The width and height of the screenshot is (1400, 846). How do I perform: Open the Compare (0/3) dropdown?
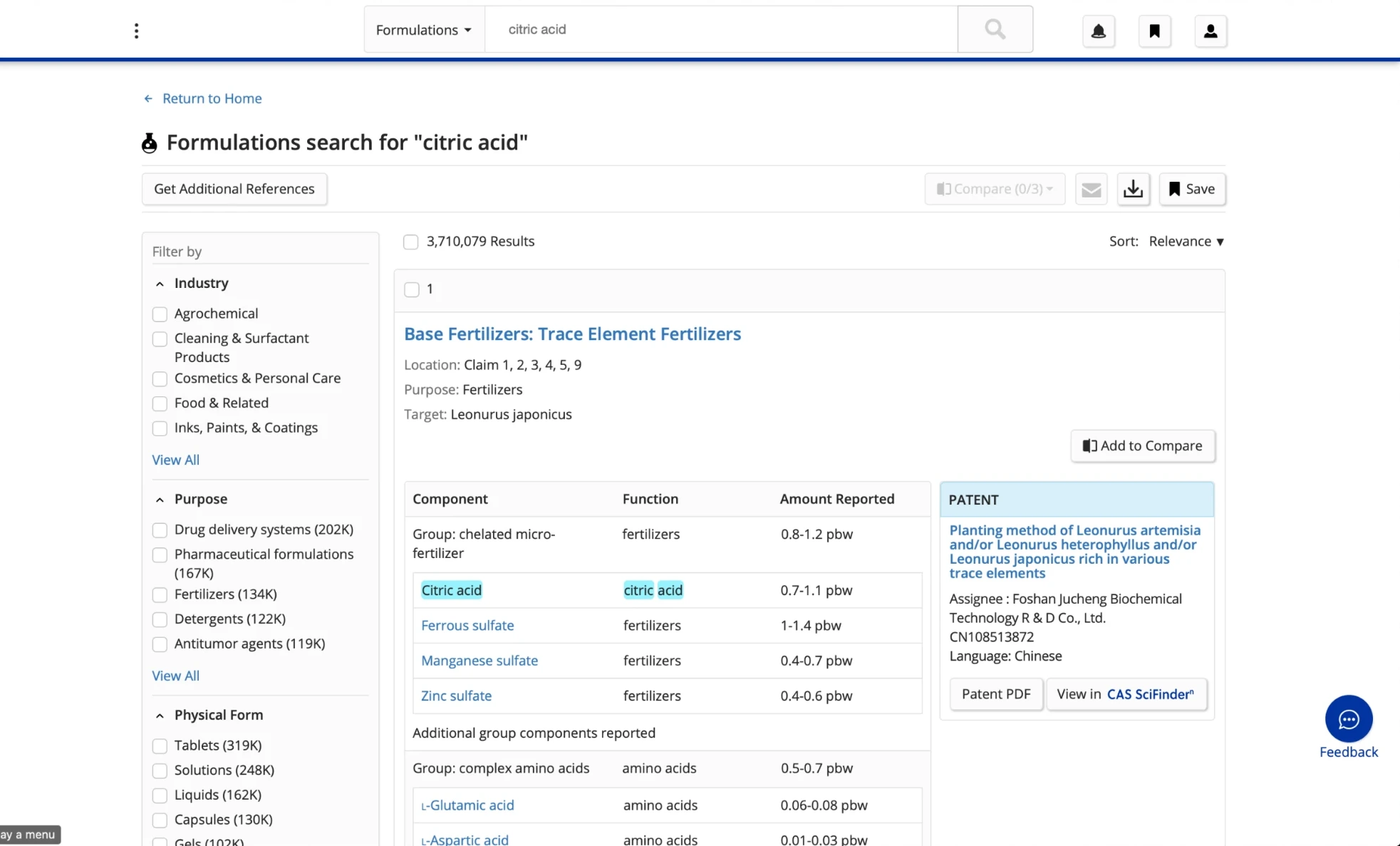[995, 189]
